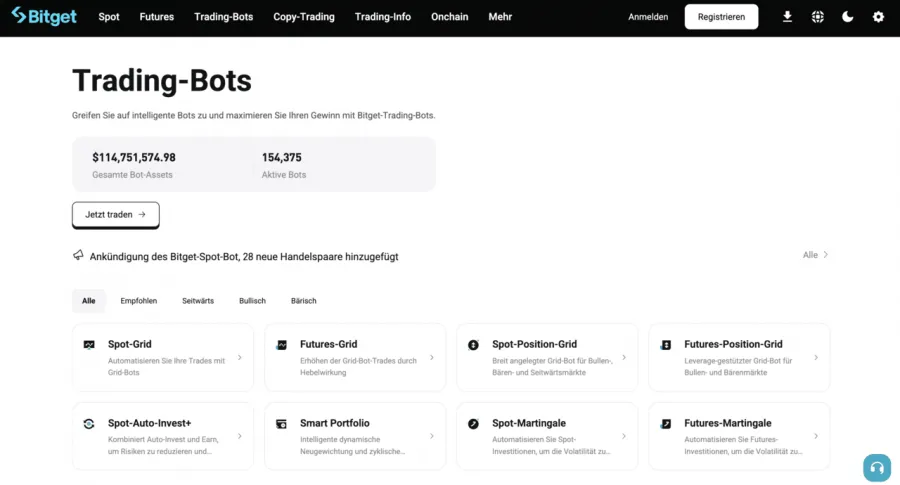
Task: Open the Smart Portfolio title
Action: pyautogui.click(x=335, y=423)
